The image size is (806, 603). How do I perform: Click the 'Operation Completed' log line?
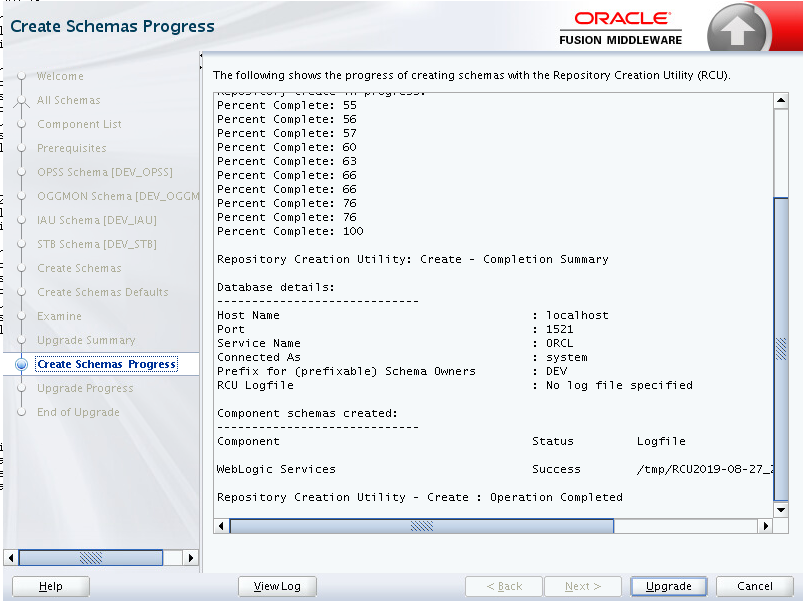[419, 497]
